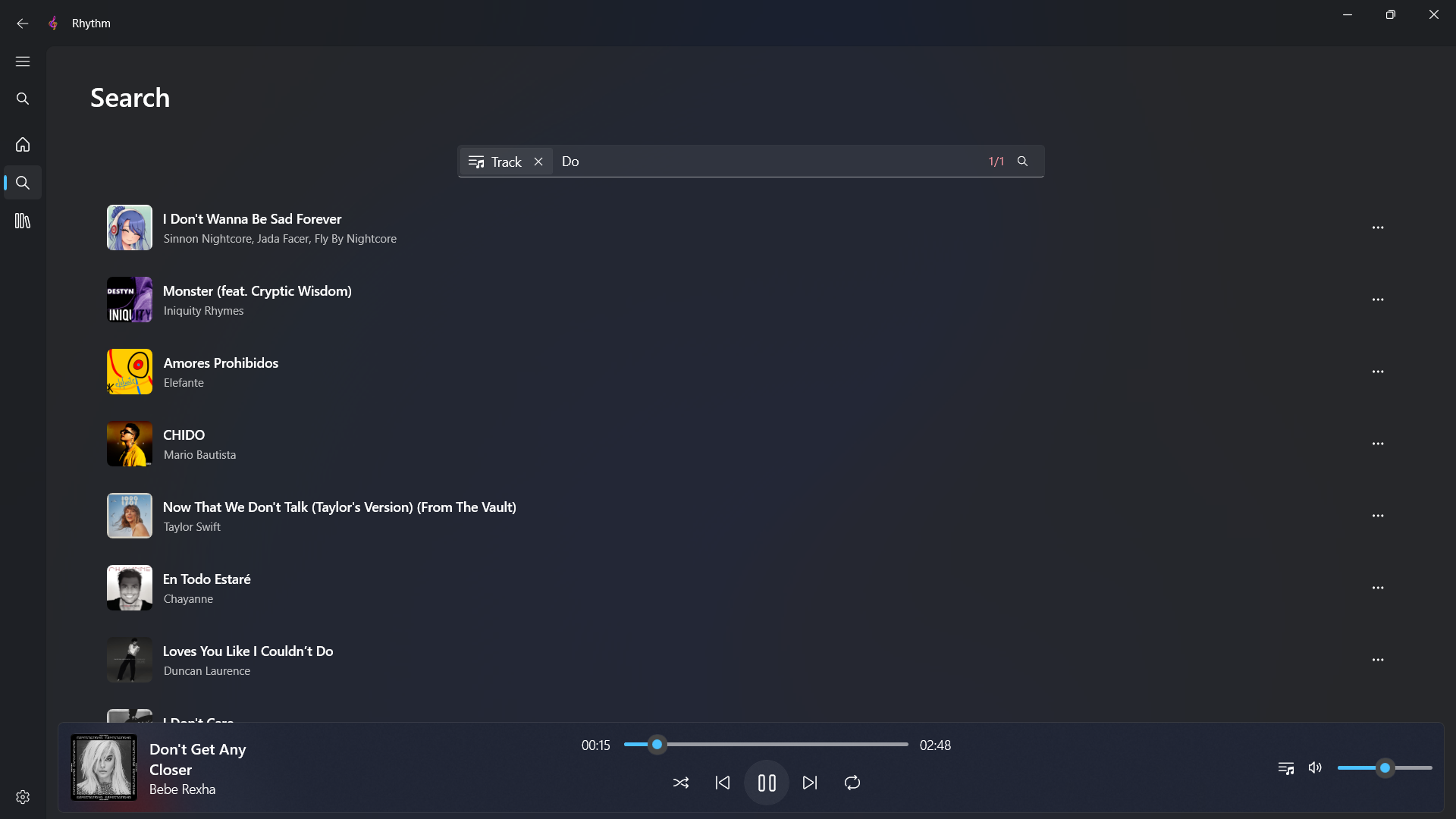
Task: Open Library from the sidebar
Action: [x=23, y=221]
